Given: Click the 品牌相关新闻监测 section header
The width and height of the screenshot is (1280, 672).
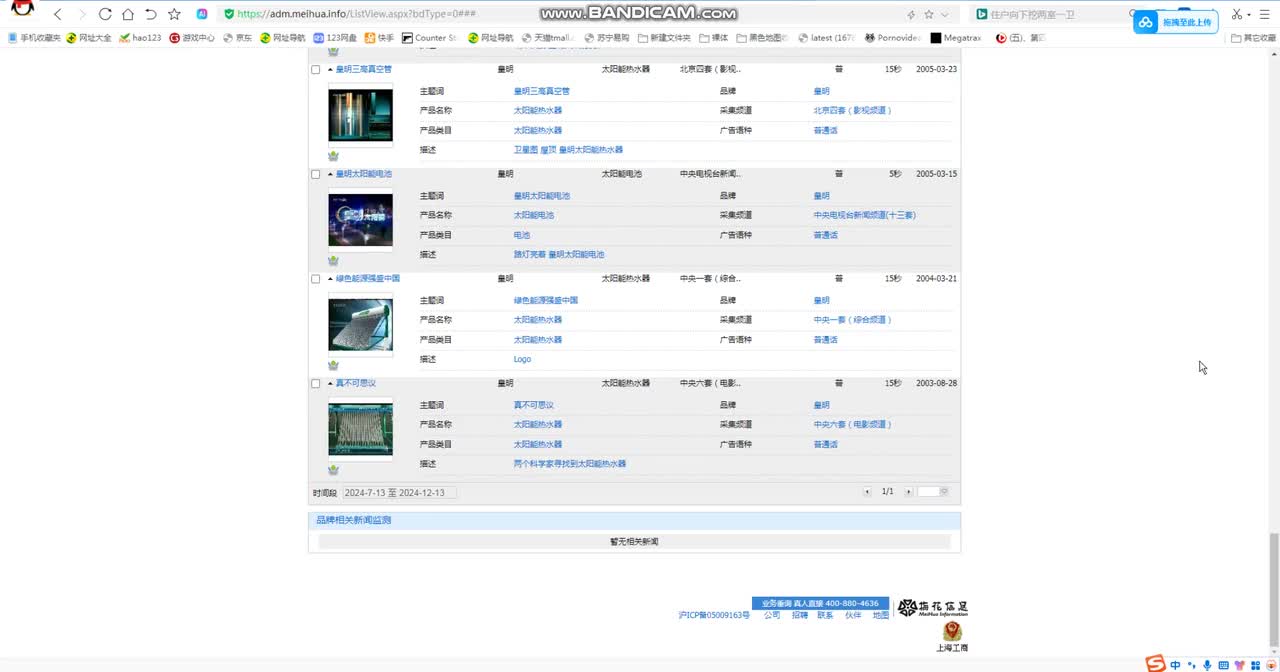Looking at the screenshot, I should [635, 521].
